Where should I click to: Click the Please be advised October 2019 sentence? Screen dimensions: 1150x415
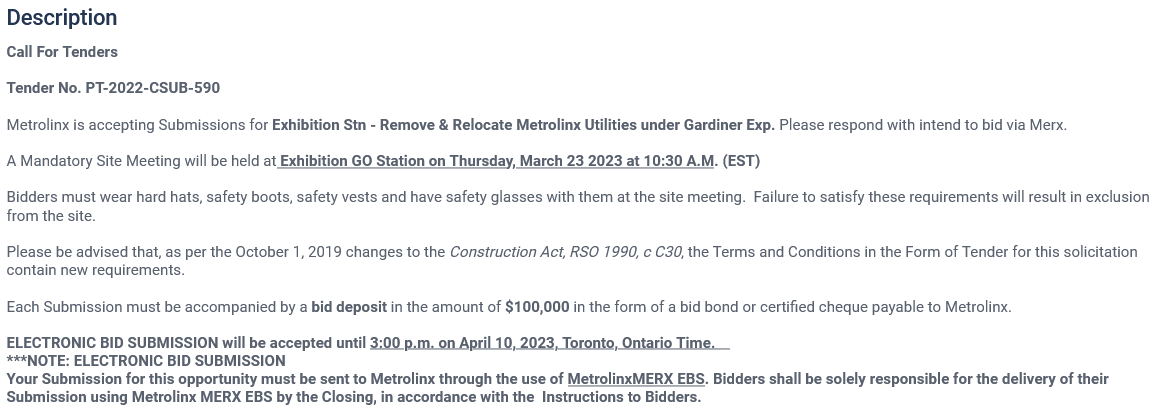225,252
